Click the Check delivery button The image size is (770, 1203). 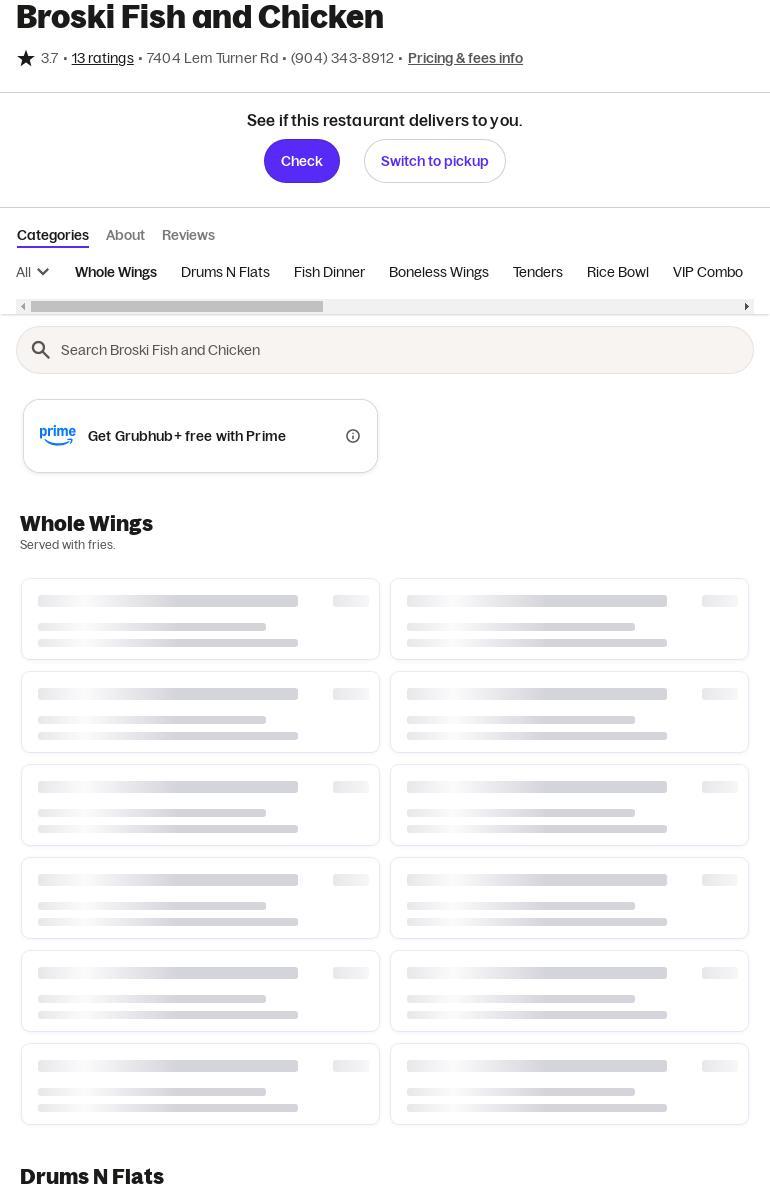(302, 161)
